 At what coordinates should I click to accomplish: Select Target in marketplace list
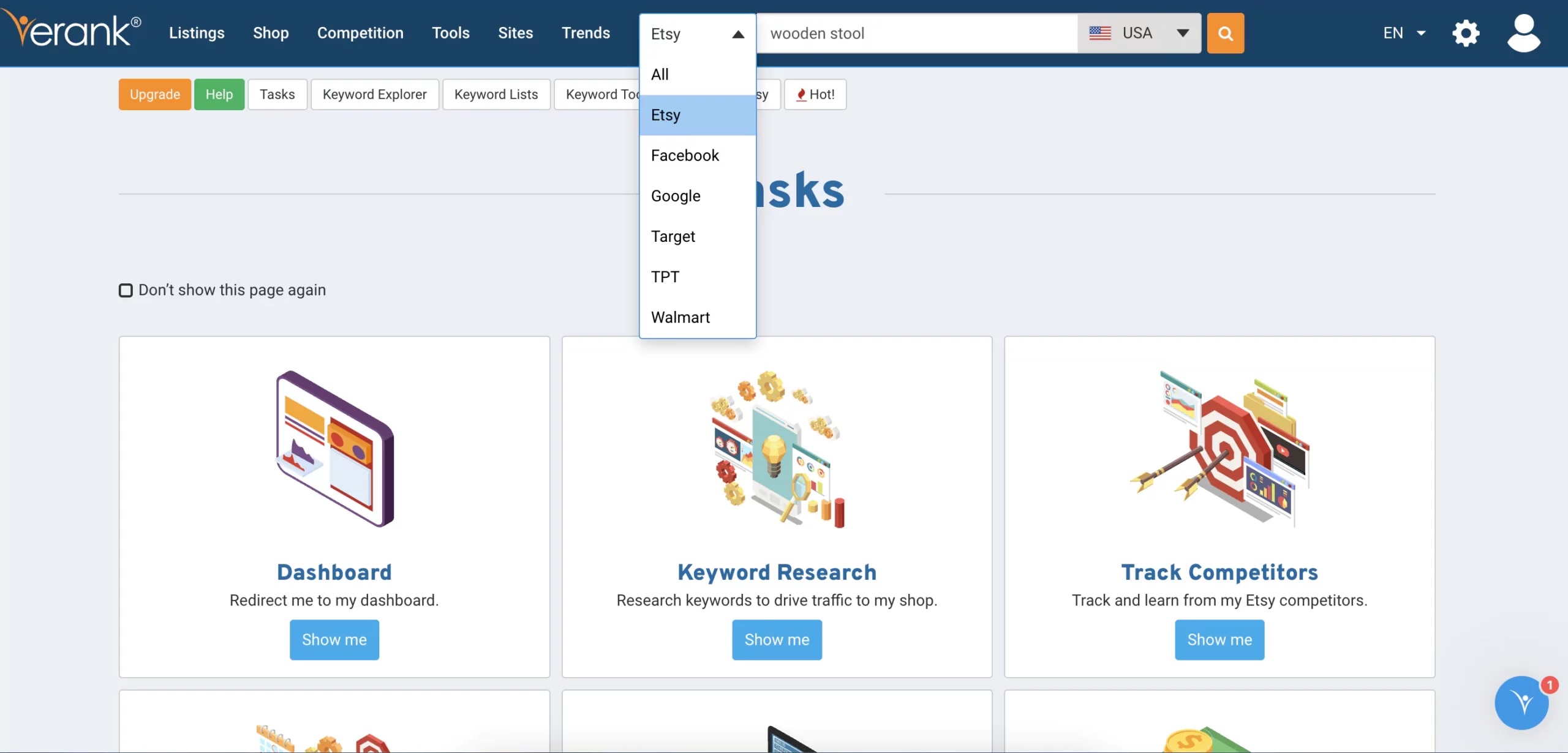[698, 236]
